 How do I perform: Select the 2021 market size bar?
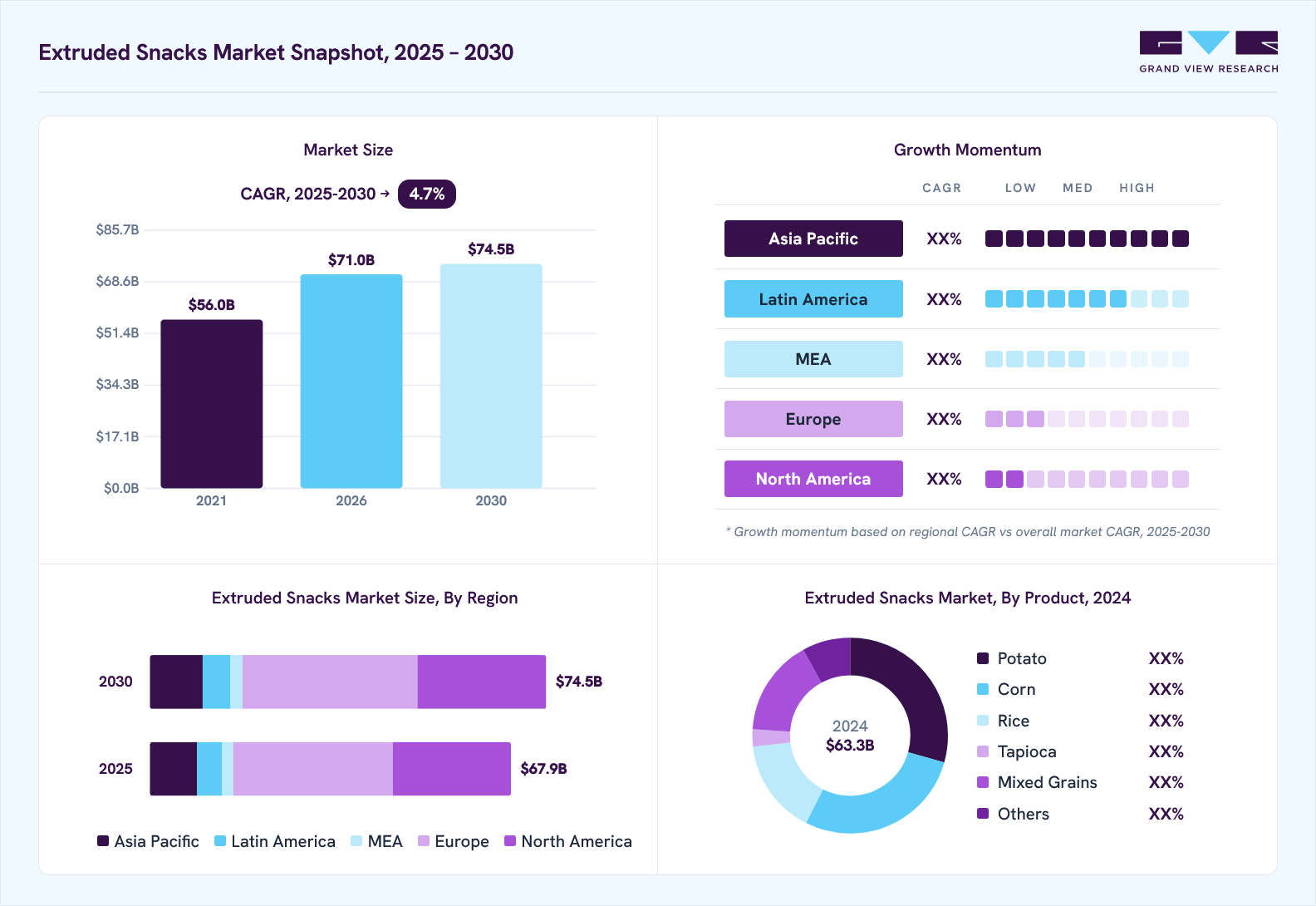click(212, 404)
